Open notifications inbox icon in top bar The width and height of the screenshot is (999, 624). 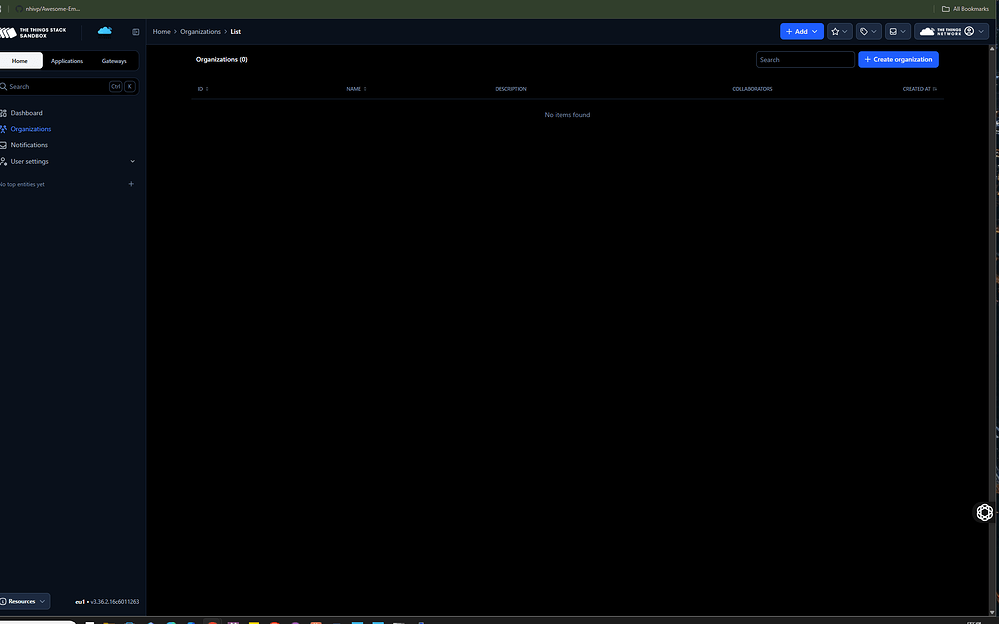[x=897, y=31]
